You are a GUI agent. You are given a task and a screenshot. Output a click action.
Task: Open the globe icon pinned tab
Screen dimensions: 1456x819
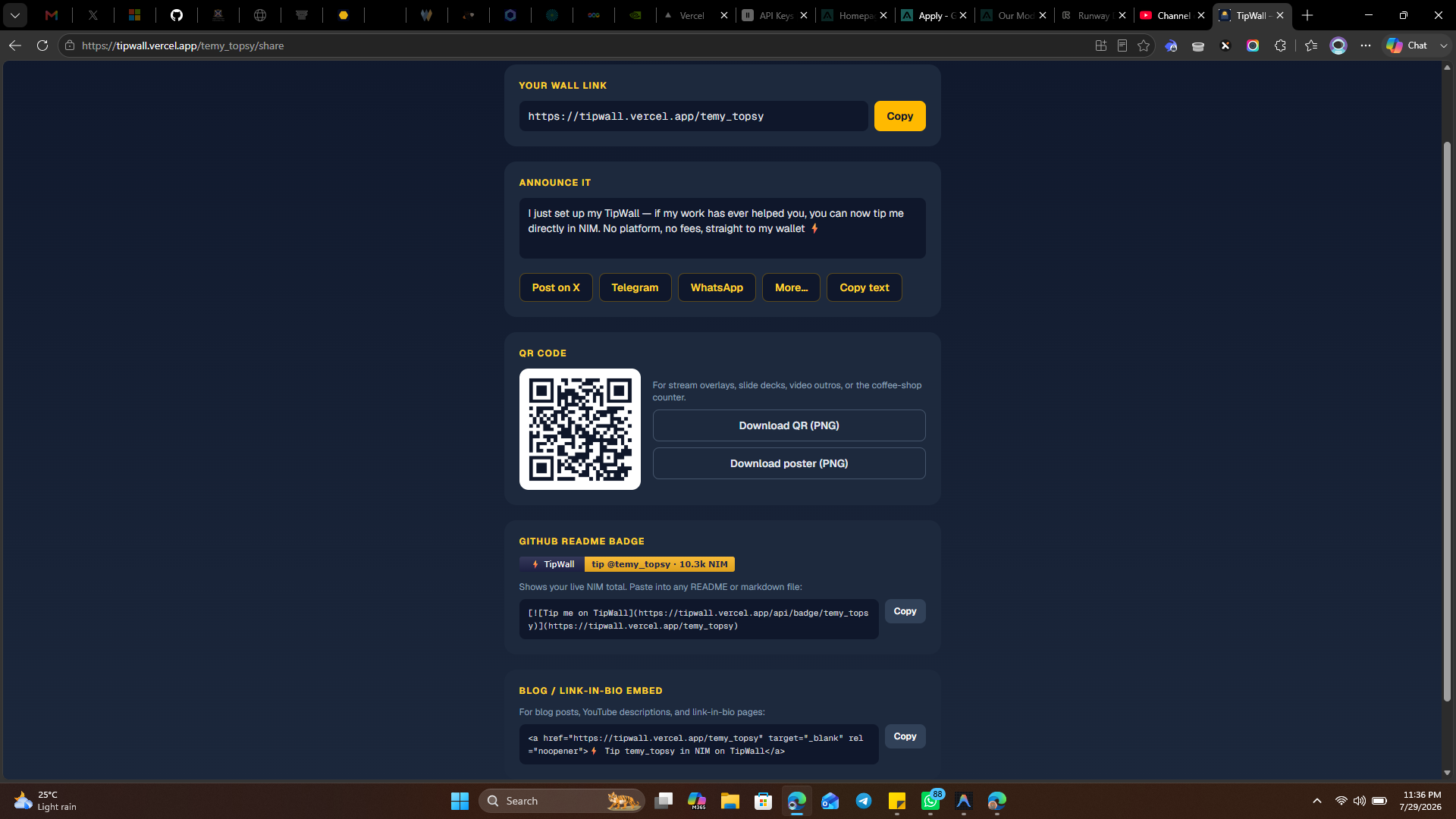[x=260, y=15]
